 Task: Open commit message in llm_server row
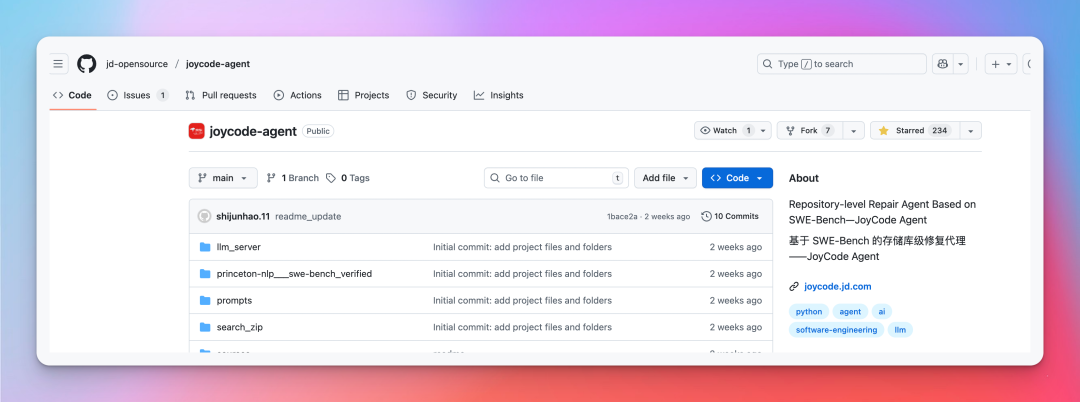pos(522,246)
